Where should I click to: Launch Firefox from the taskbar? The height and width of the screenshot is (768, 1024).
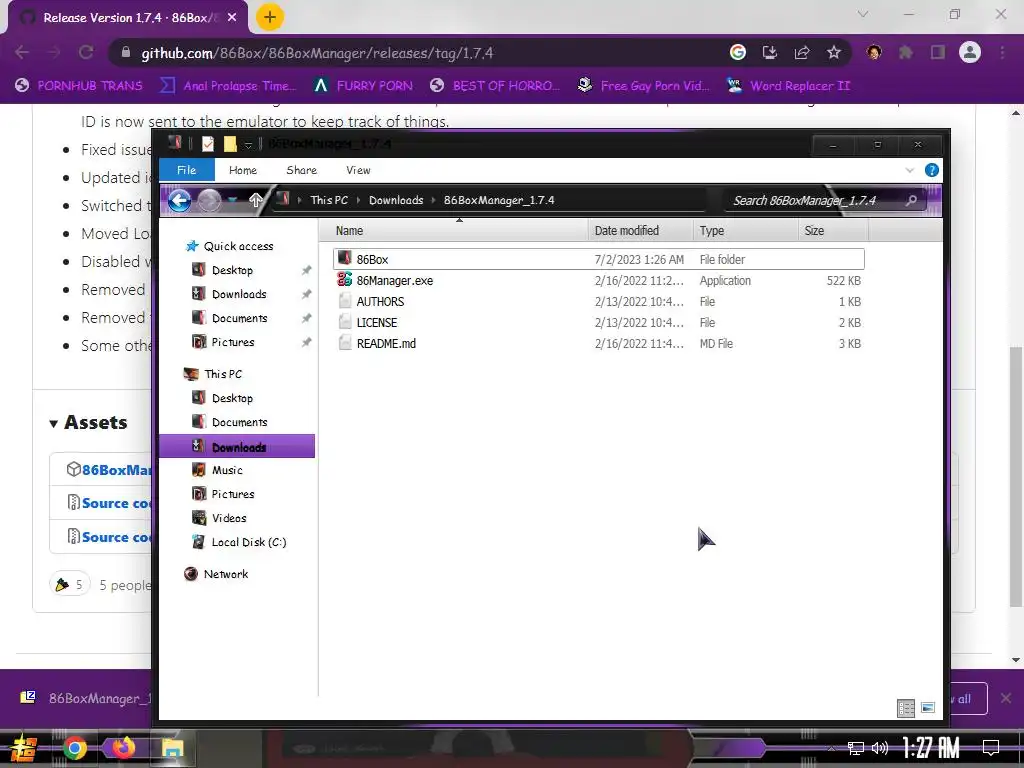point(123,747)
